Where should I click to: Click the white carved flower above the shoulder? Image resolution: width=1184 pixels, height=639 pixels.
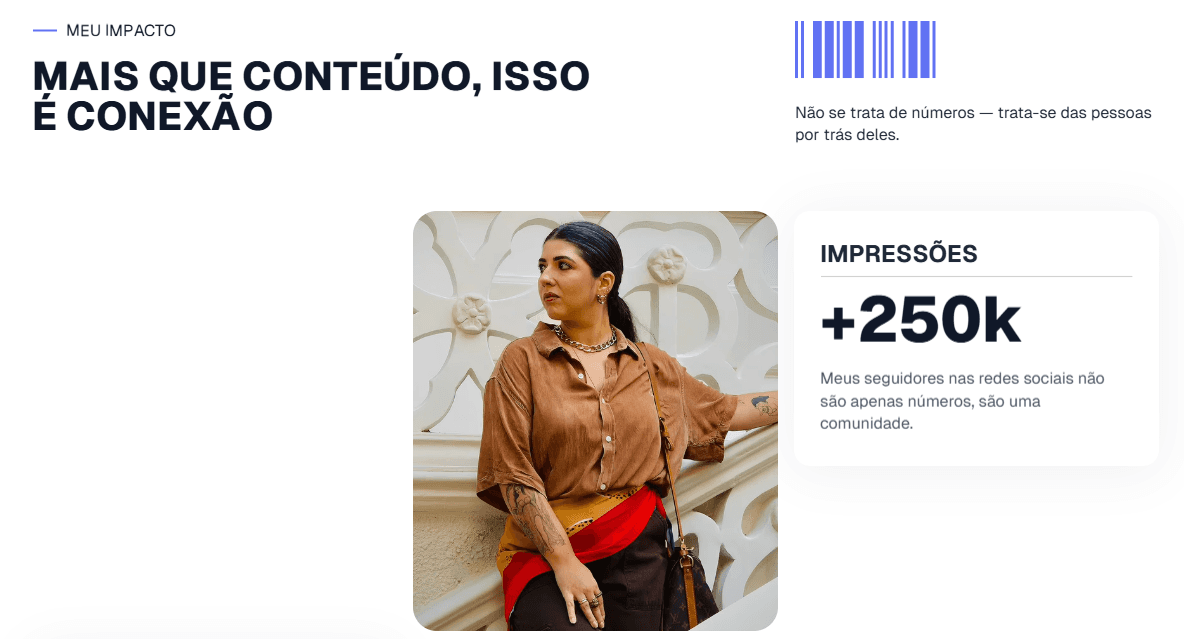tap(471, 314)
